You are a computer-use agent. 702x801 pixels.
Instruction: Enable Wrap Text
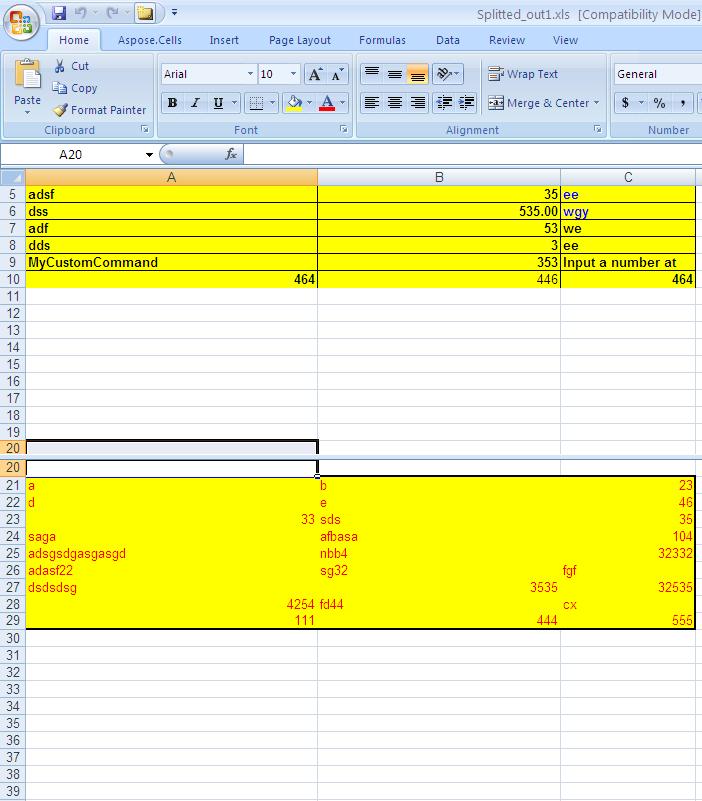(523, 74)
